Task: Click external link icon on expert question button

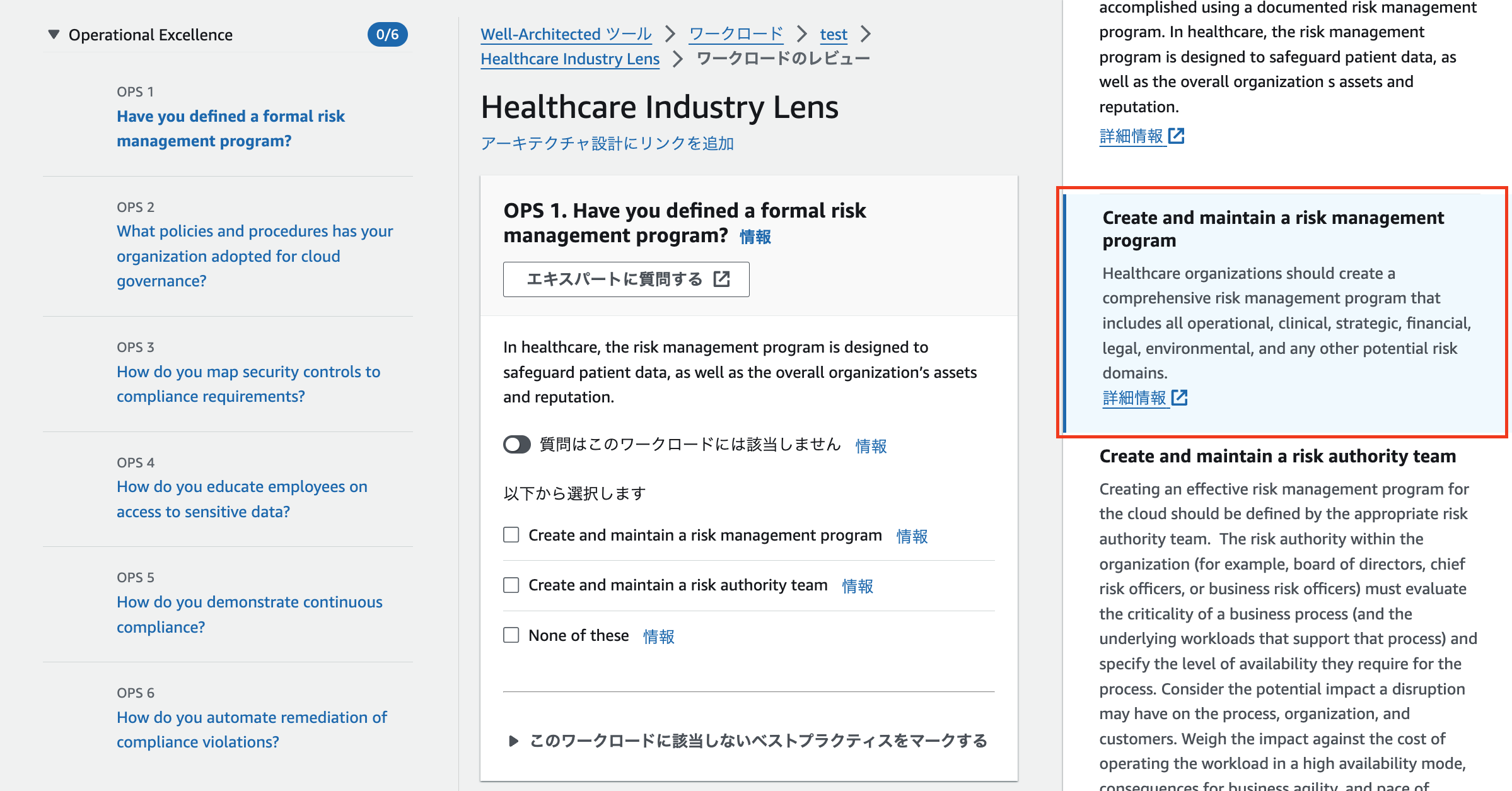Action: coord(721,279)
